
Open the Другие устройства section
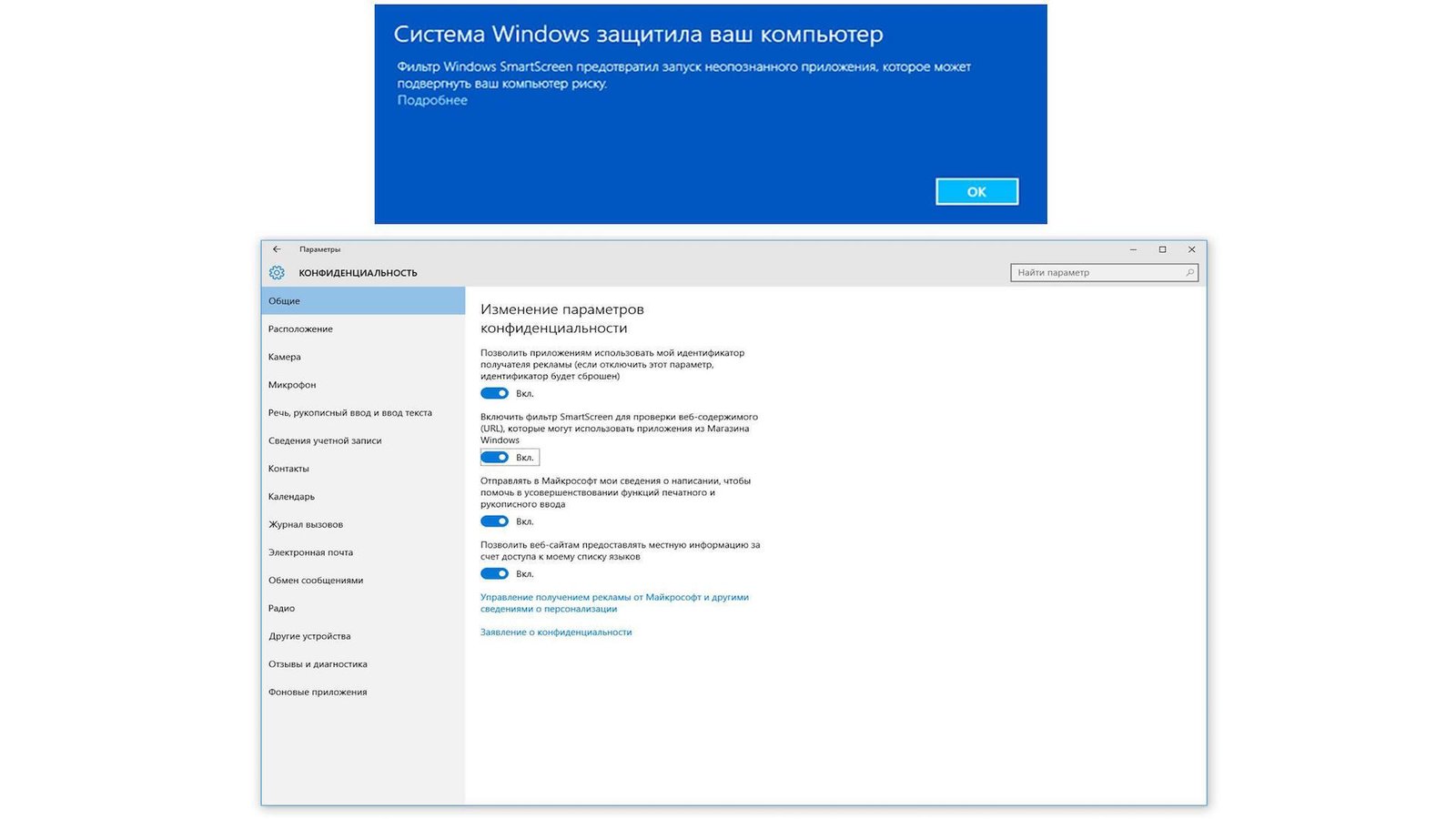click(x=363, y=636)
